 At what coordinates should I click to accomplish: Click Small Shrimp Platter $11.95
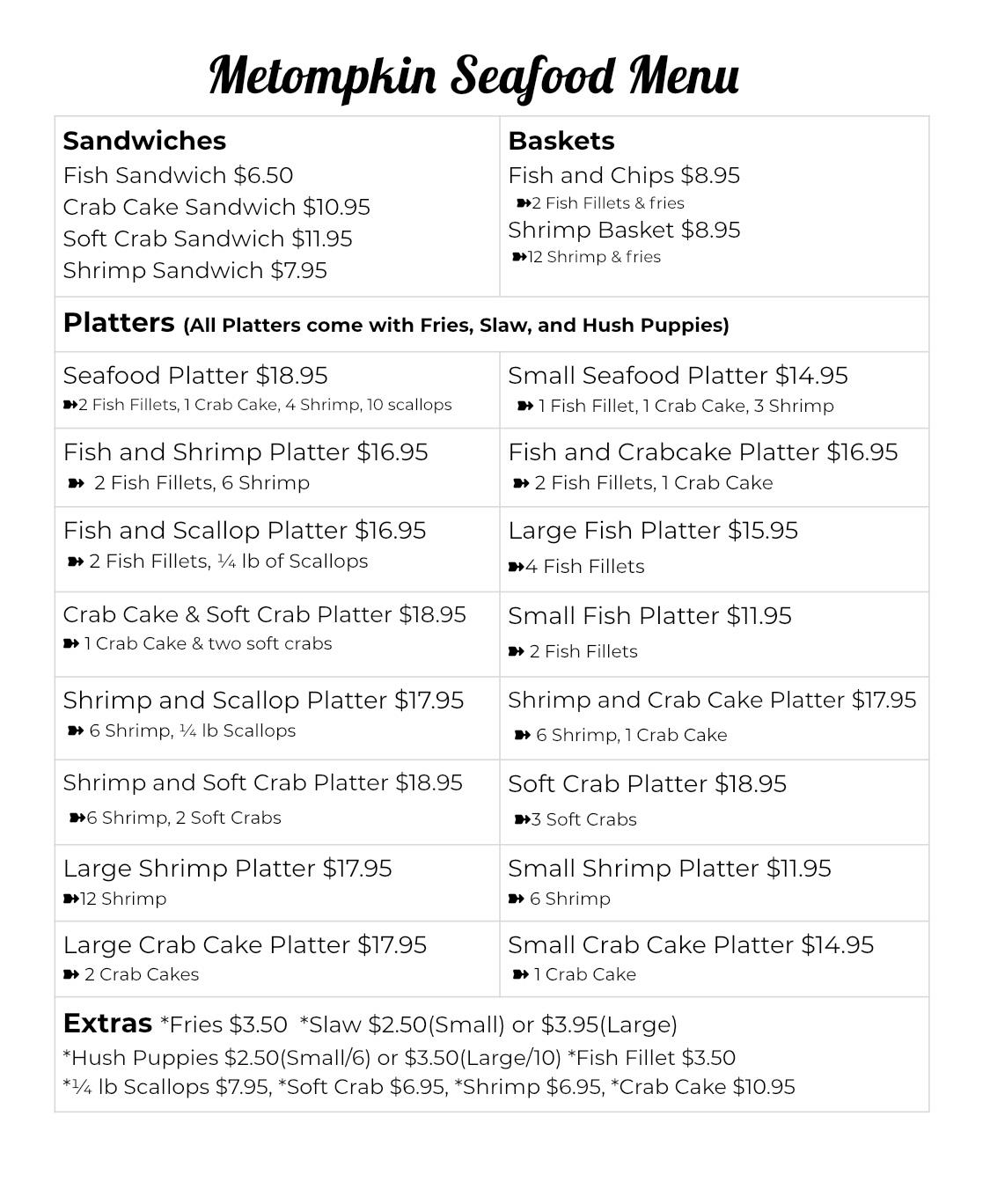click(x=669, y=869)
